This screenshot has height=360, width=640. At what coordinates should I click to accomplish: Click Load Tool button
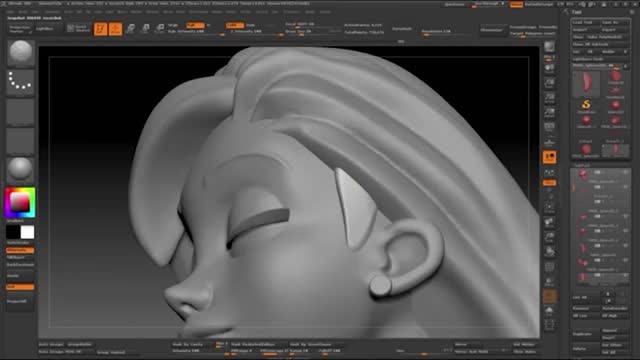click(x=585, y=22)
